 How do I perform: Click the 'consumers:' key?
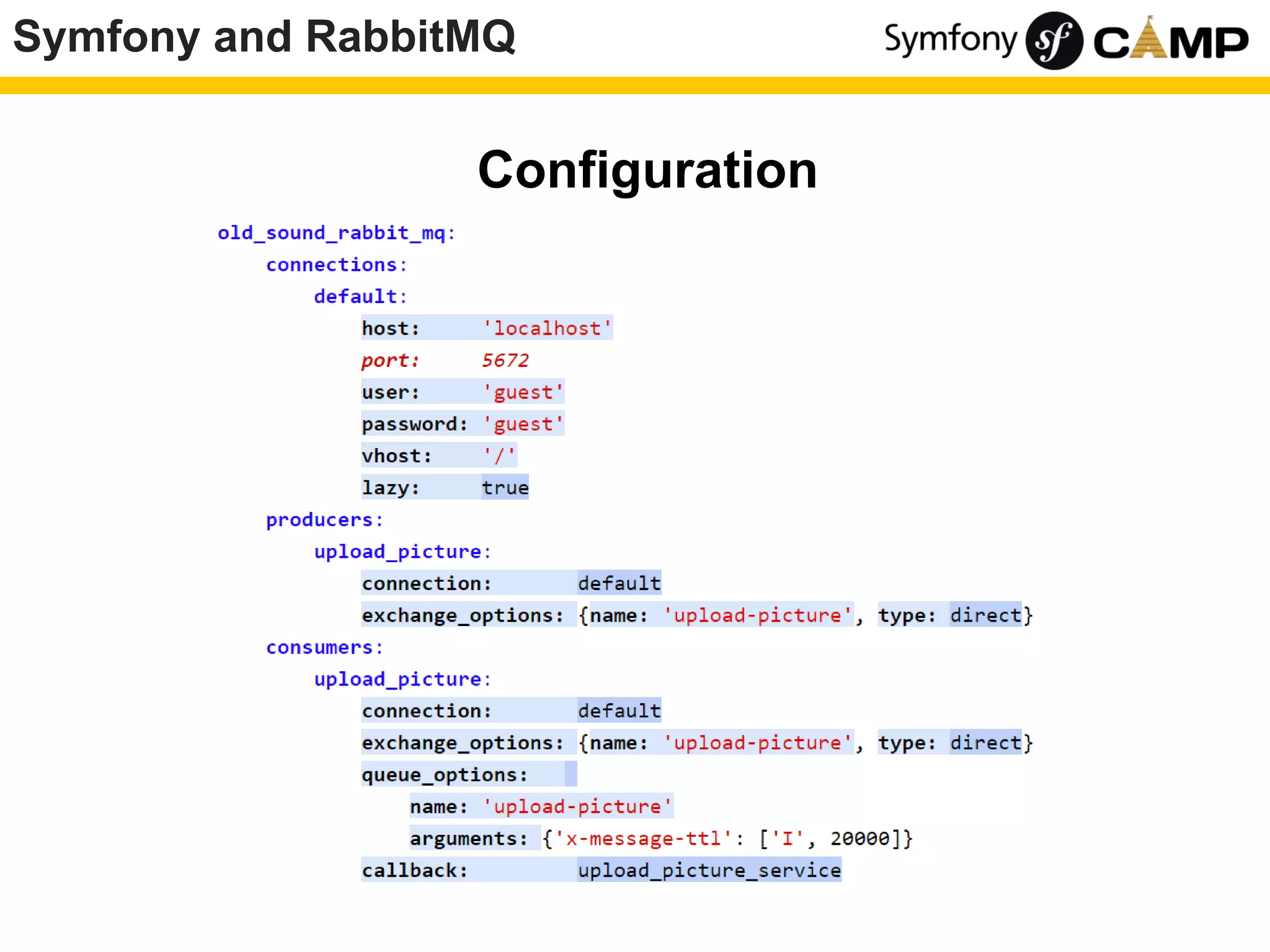click(325, 647)
